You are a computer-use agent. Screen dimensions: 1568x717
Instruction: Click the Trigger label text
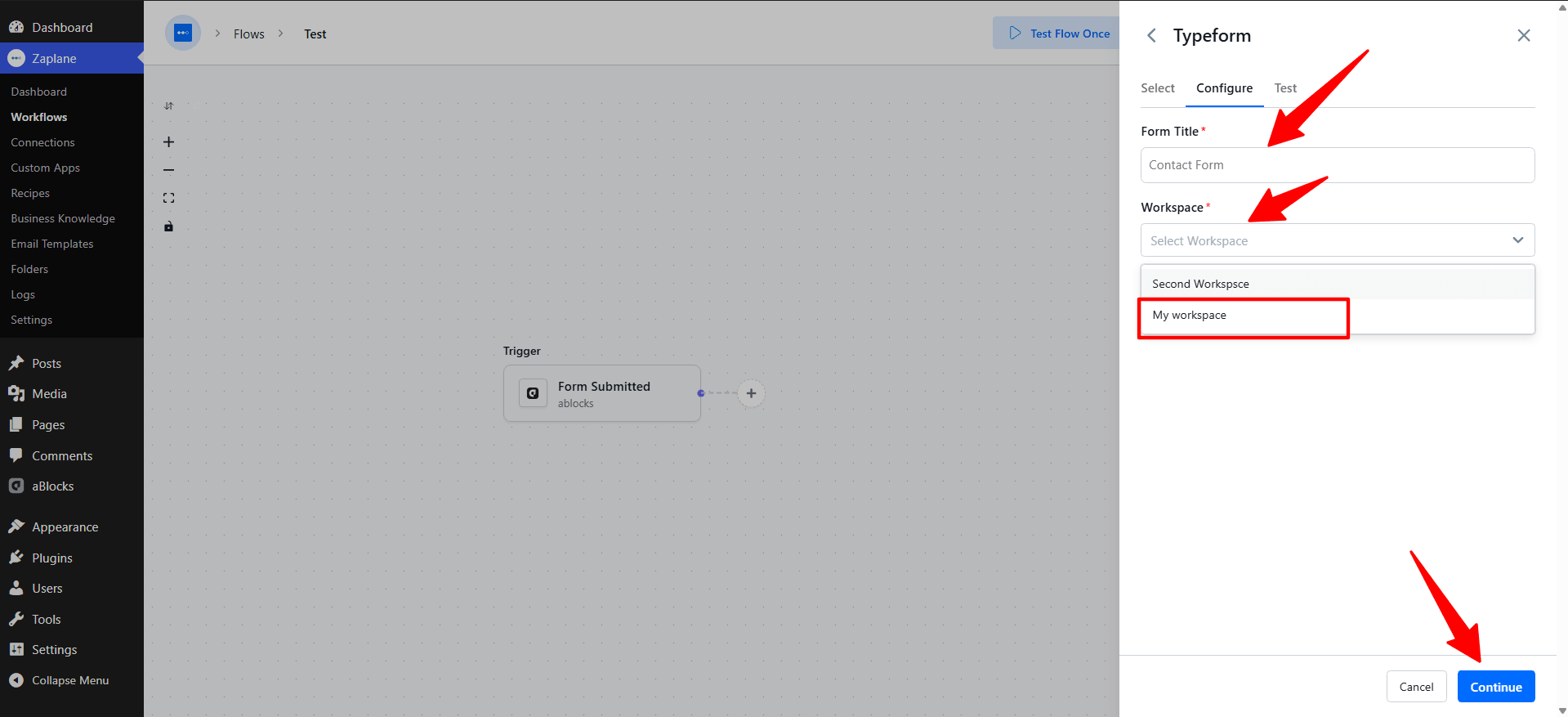click(522, 351)
